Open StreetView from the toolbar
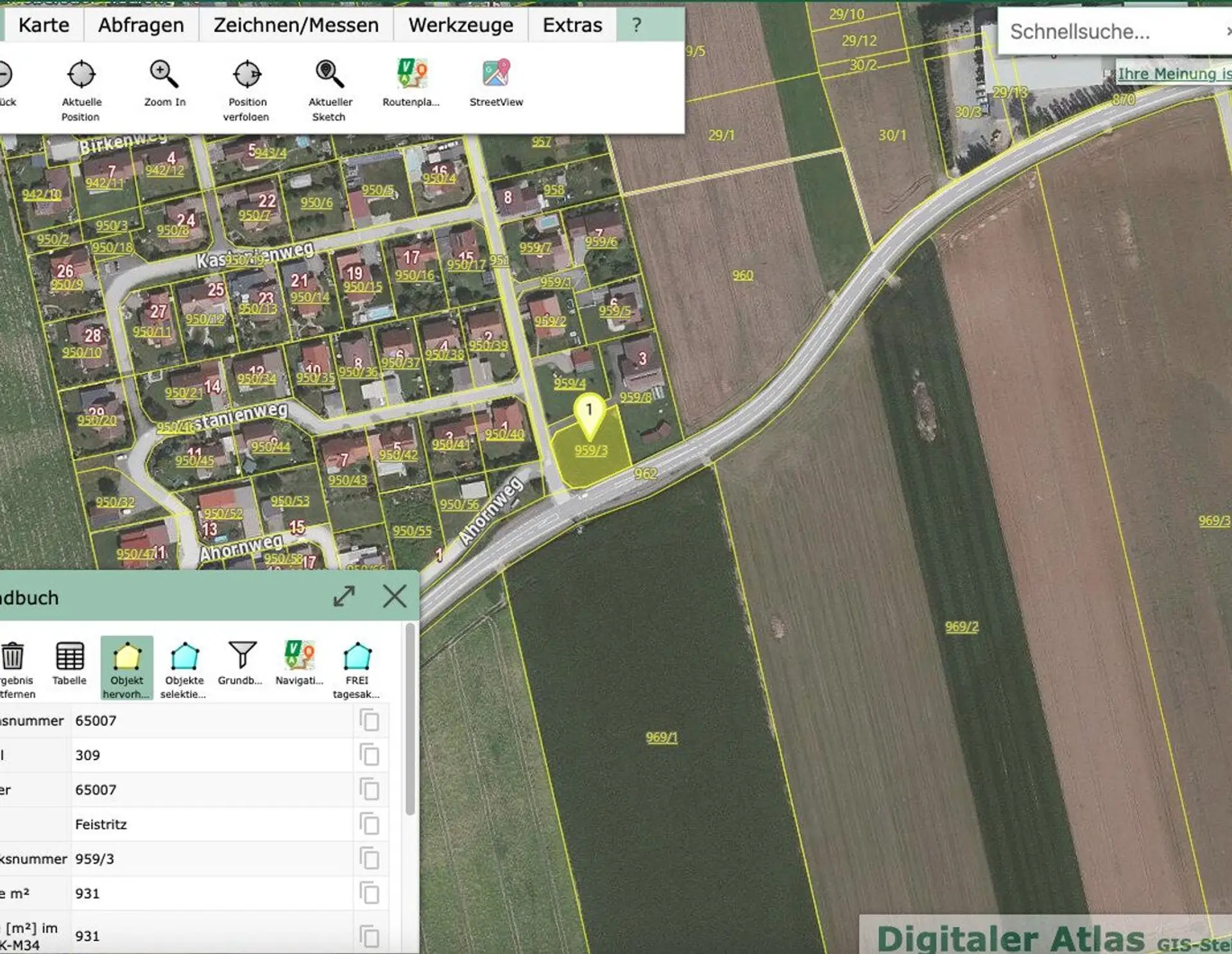1232x954 pixels. pos(496,73)
